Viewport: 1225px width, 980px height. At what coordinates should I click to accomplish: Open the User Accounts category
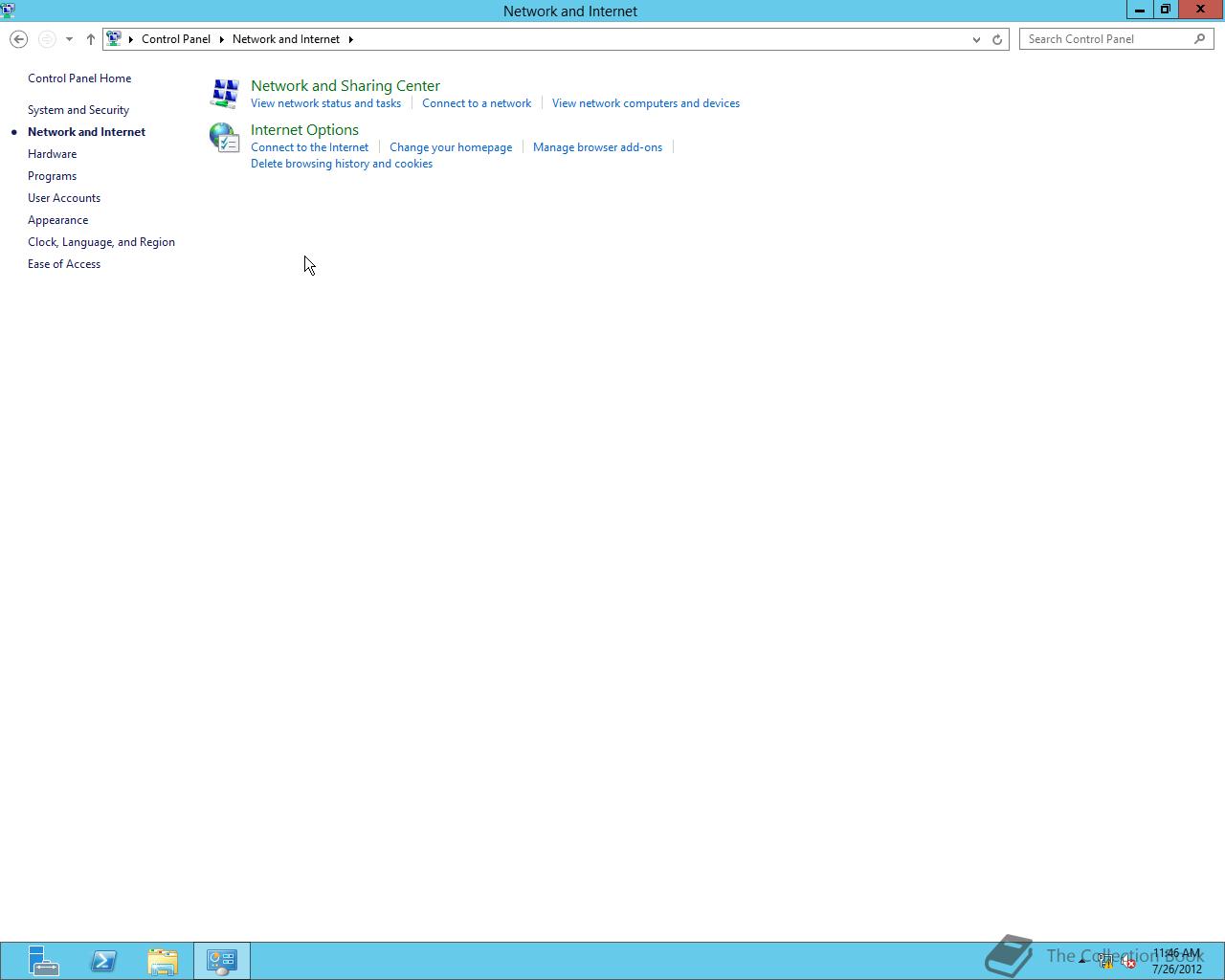64,198
